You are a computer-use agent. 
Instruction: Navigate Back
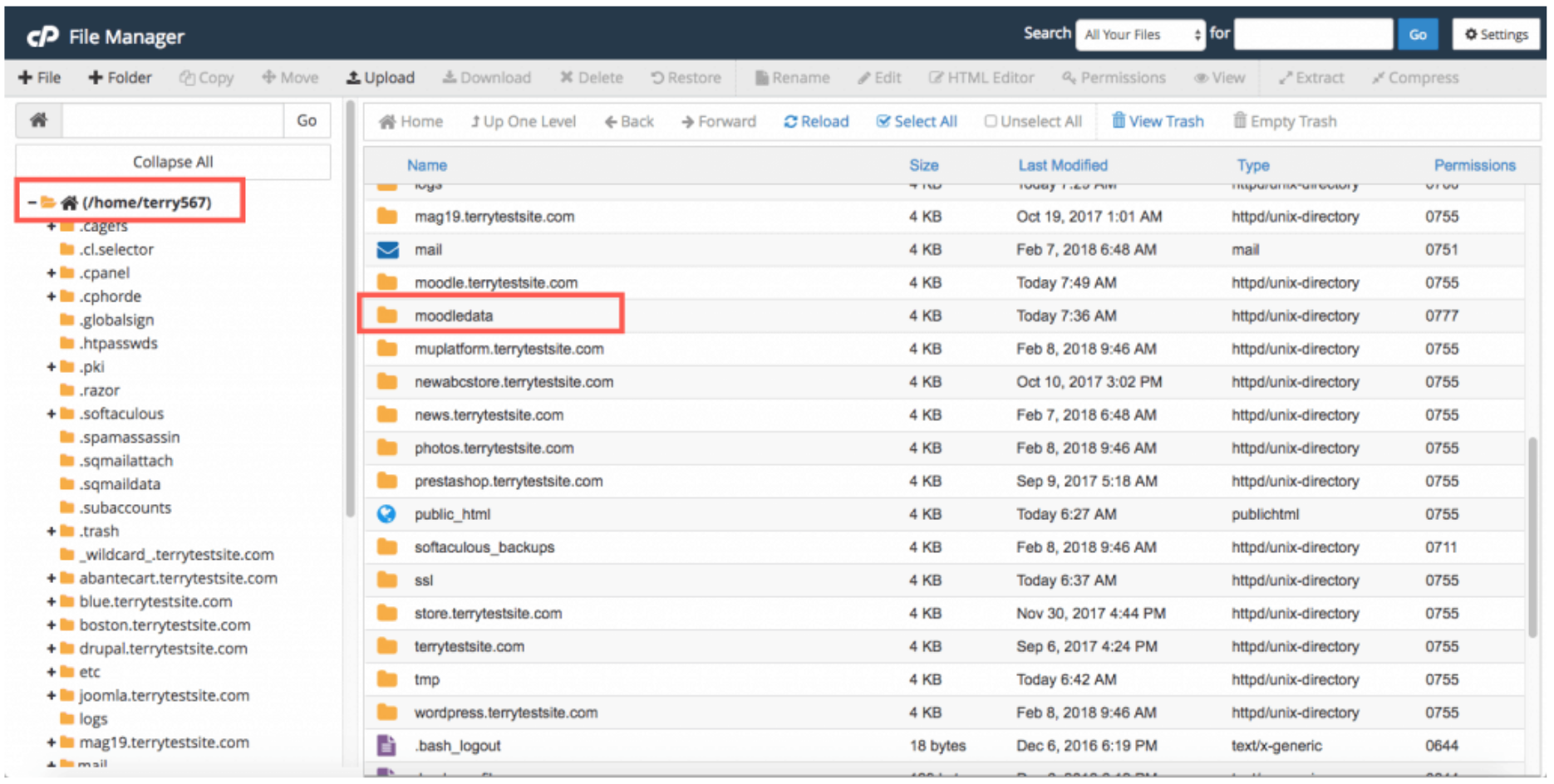click(629, 121)
